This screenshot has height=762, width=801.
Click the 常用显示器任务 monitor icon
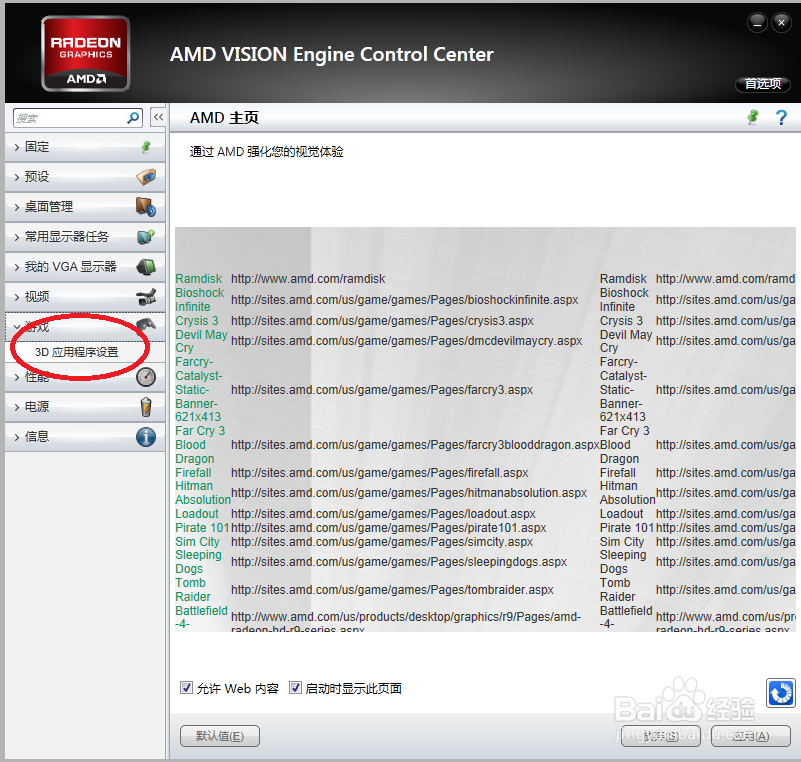[x=146, y=236]
